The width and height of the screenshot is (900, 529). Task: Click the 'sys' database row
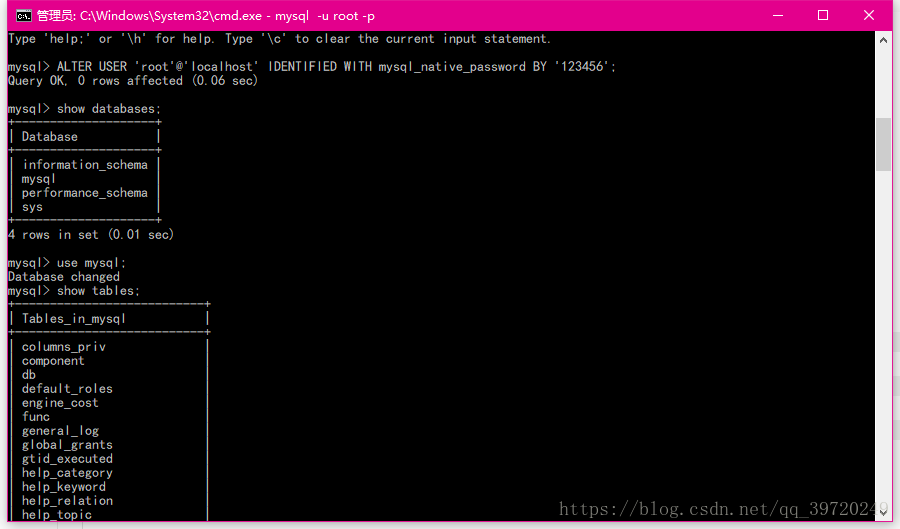pos(32,207)
